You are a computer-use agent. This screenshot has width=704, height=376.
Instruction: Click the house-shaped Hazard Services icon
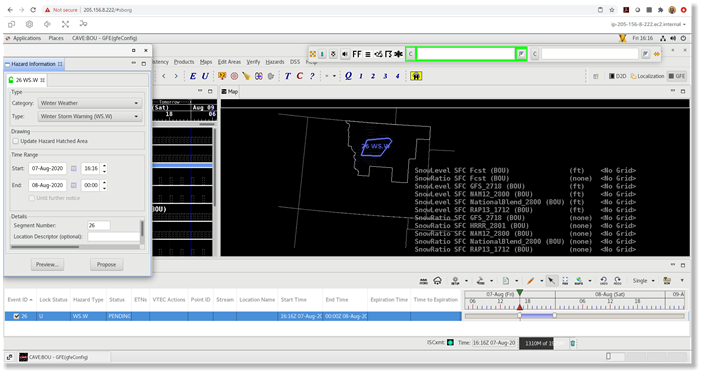[437, 281]
